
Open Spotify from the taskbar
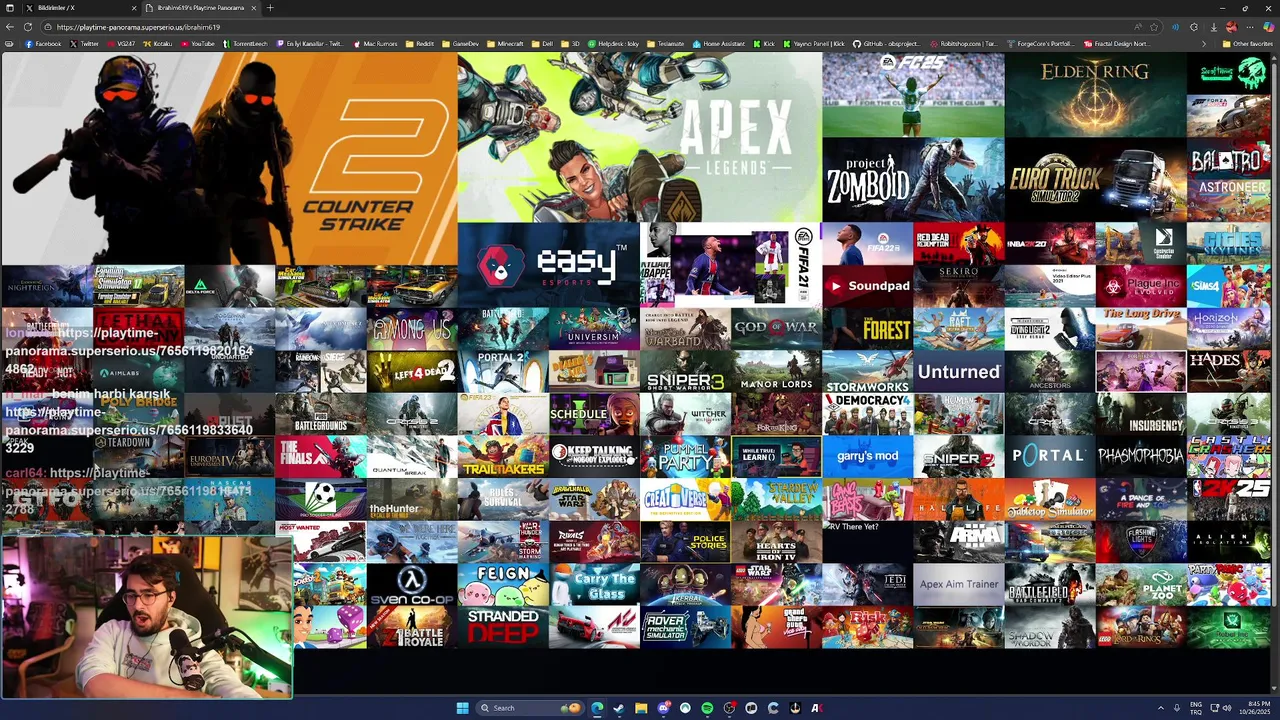[707, 708]
